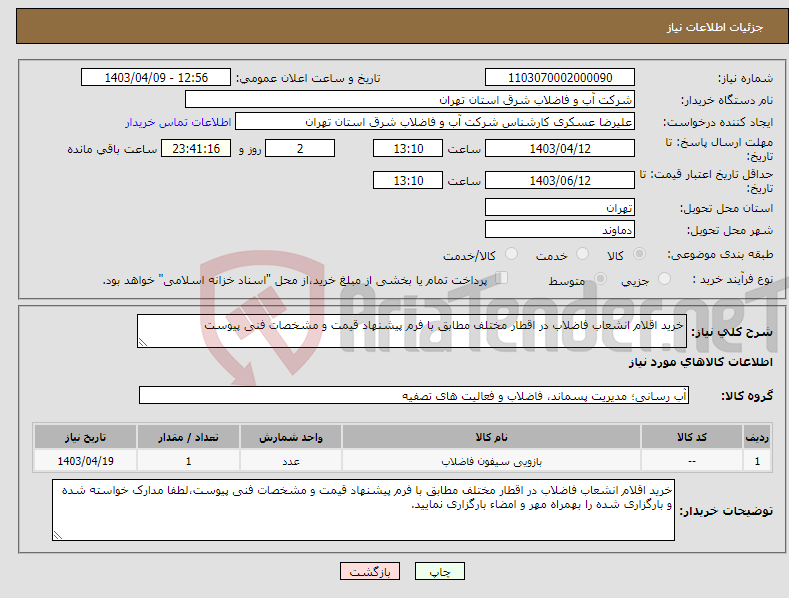Click the توضیحات خریدار label
The width and height of the screenshot is (789, 598).
[x=726, y=511]
